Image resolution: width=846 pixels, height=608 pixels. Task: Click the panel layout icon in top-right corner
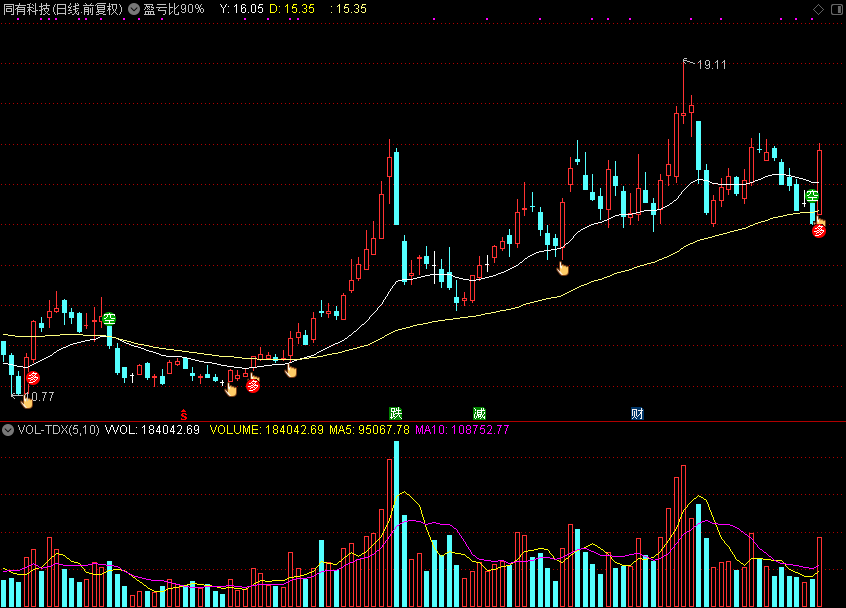837,9
